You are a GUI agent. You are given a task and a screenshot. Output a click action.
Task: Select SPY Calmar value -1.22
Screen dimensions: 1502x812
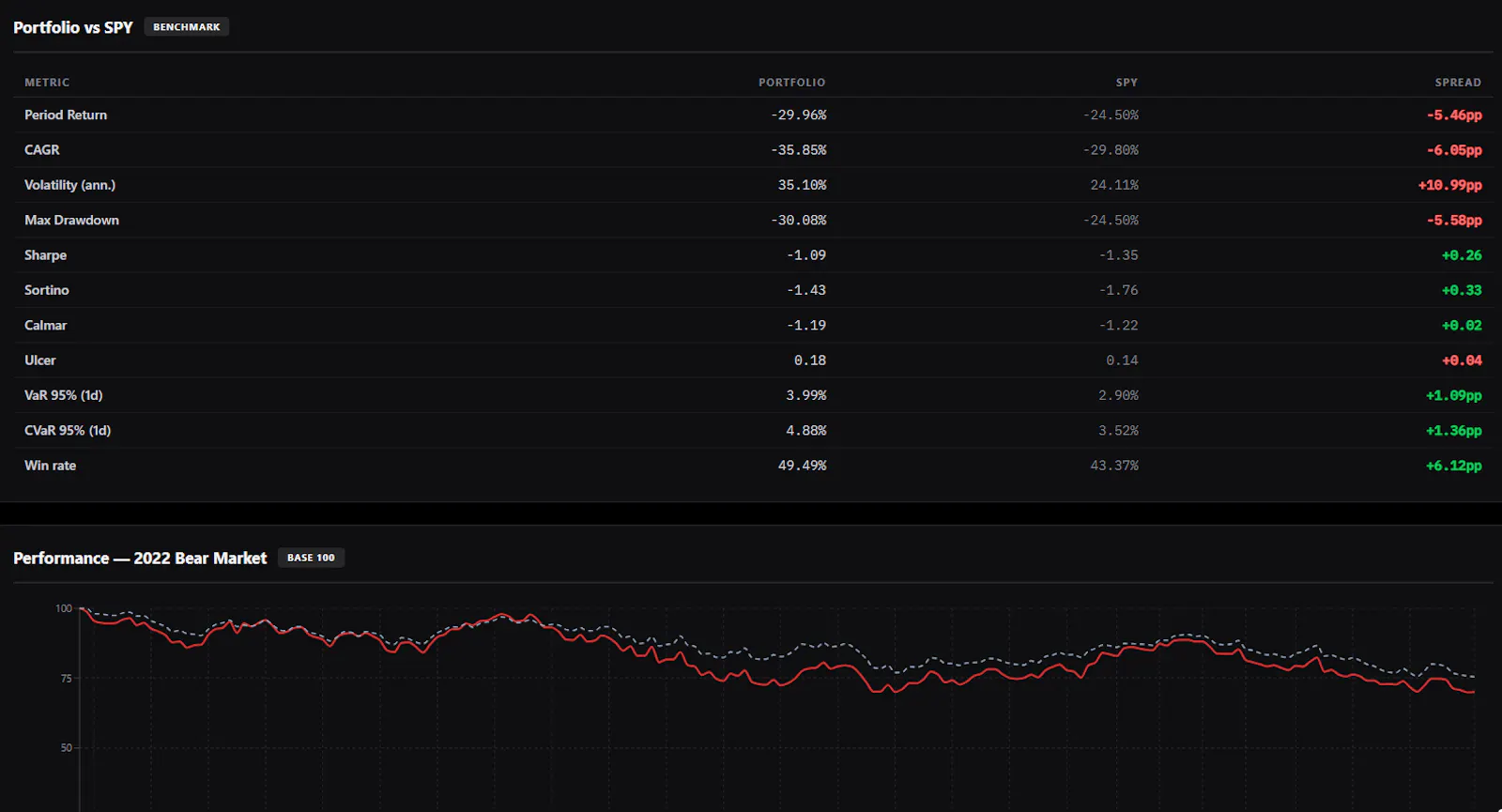coord(1119,325)
